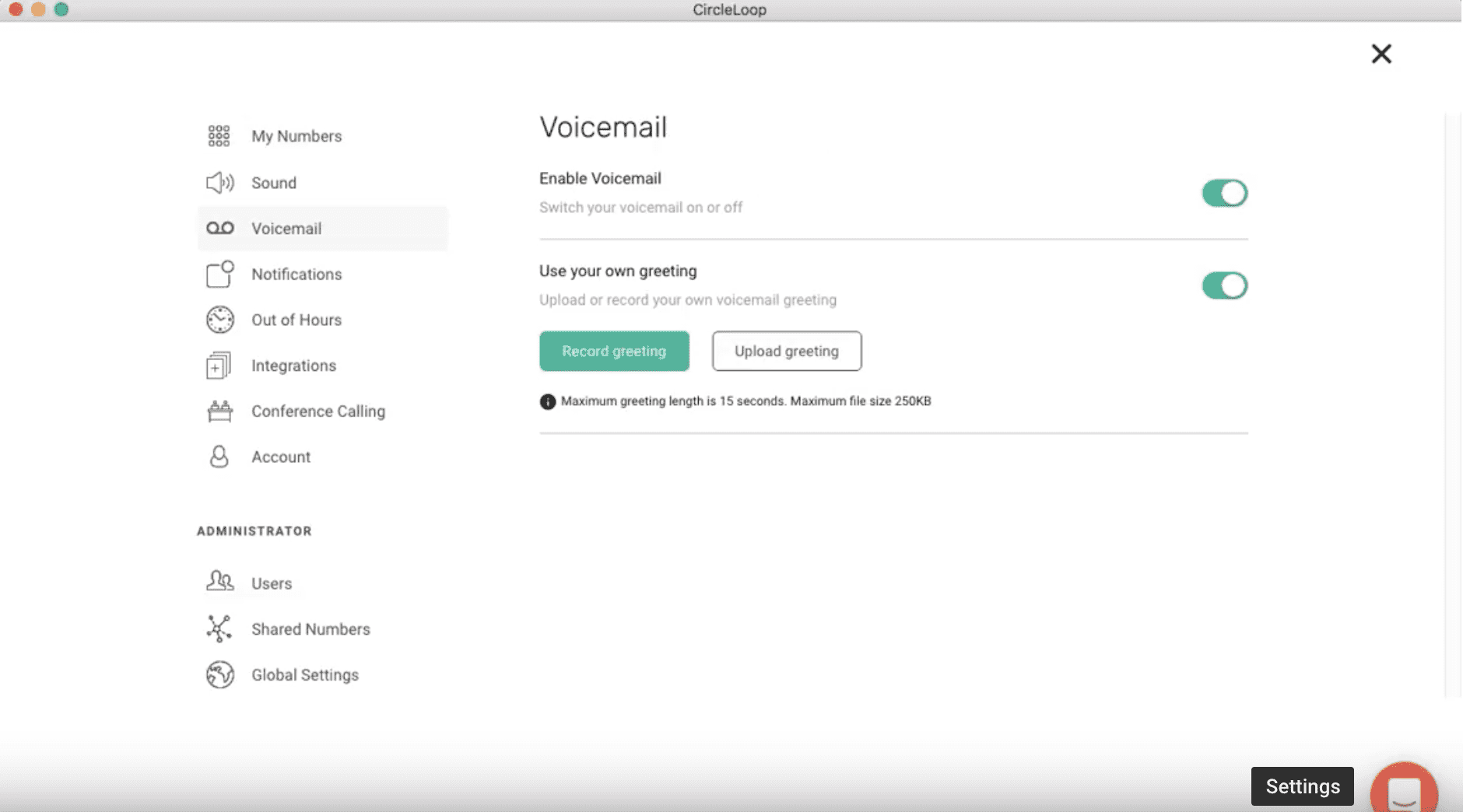Image resolution: width=1463 pixels, height=812 pixels.
Task: Click the Users group icon
Action: click(x=219, y=582)
